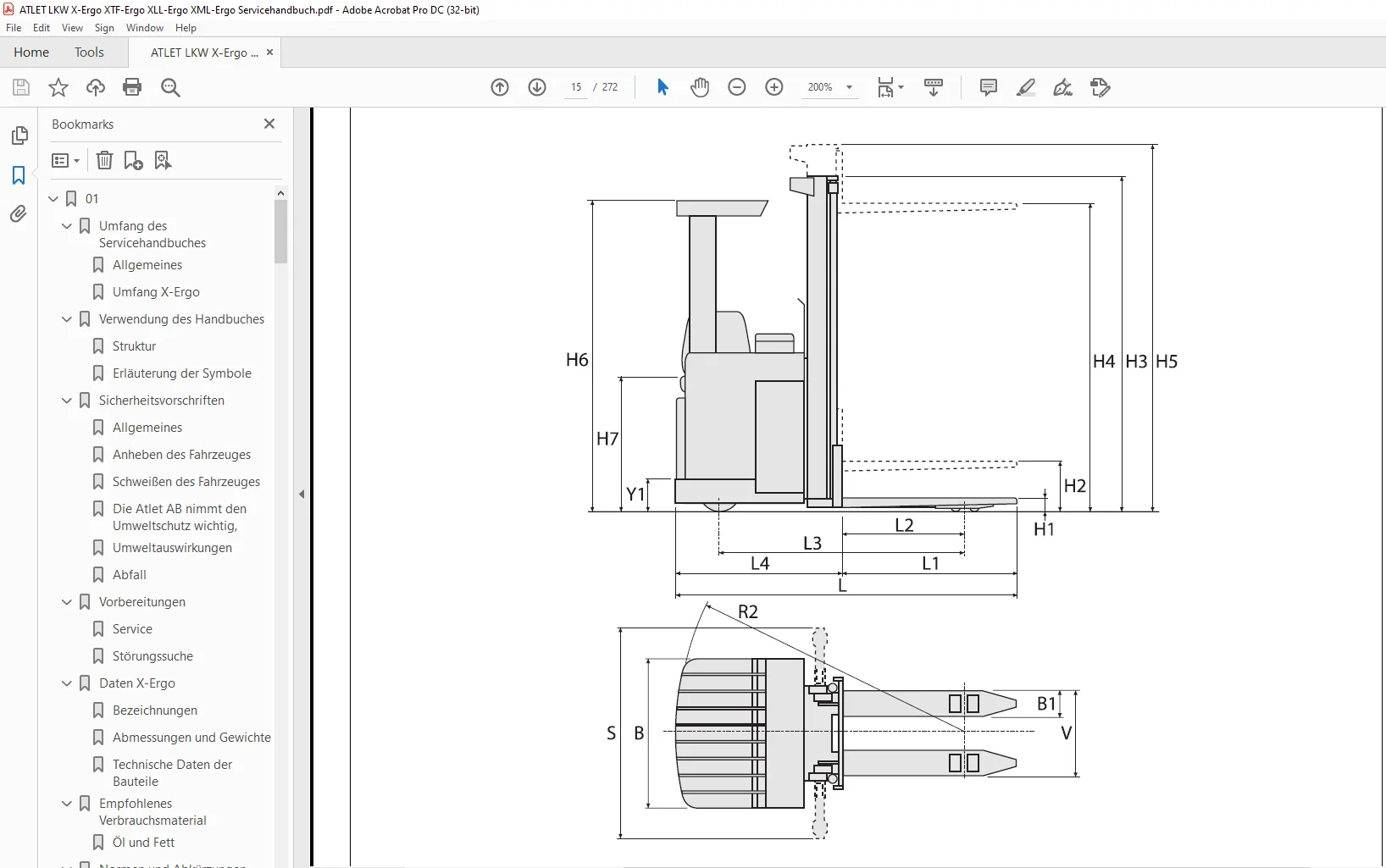The height and width of the screenshot is (868, 1386).
Task: Open the Sign document tool
Action: (1062, 87)
